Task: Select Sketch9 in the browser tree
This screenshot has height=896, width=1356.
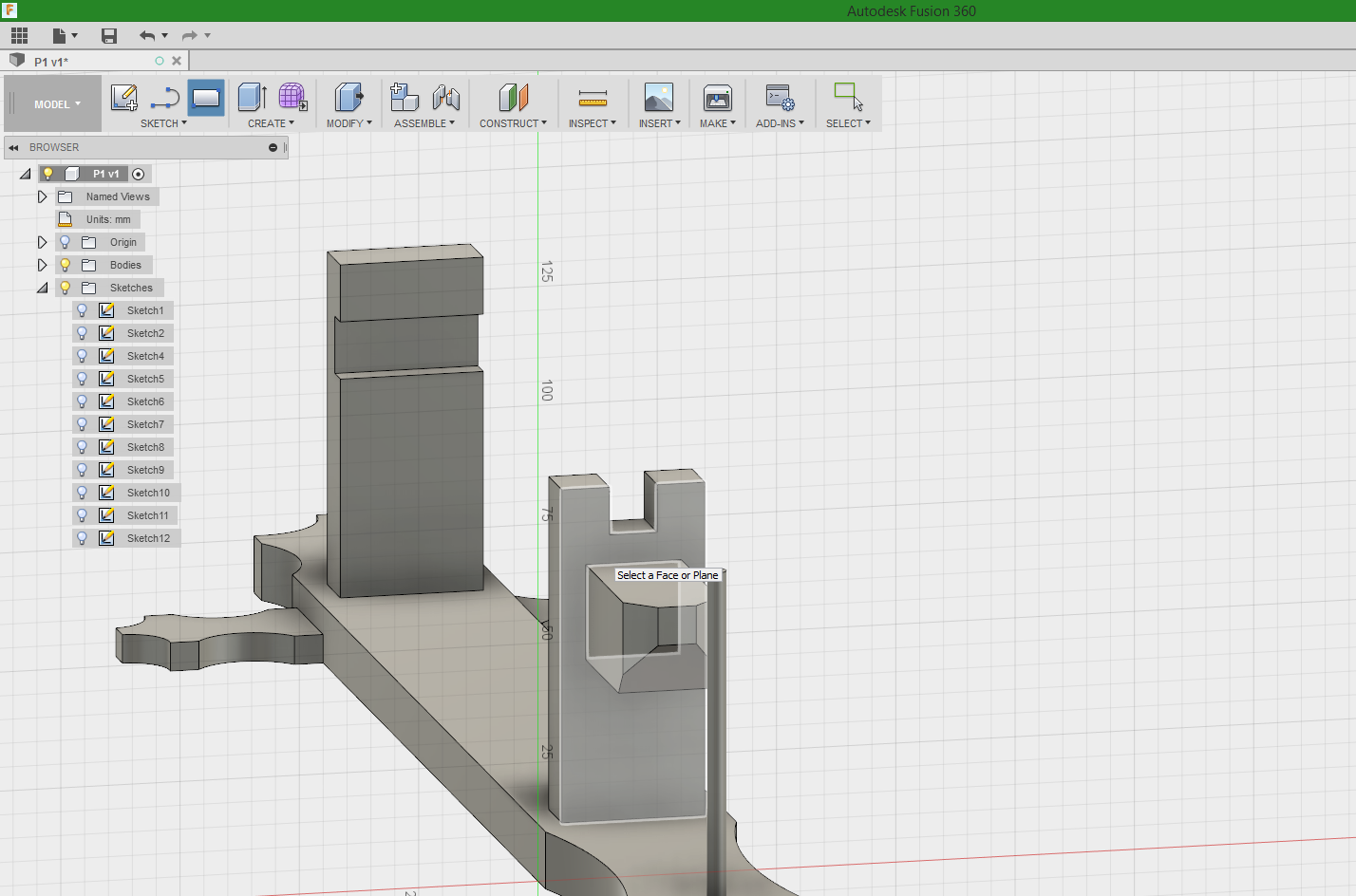Action: [x=145, y=470]
